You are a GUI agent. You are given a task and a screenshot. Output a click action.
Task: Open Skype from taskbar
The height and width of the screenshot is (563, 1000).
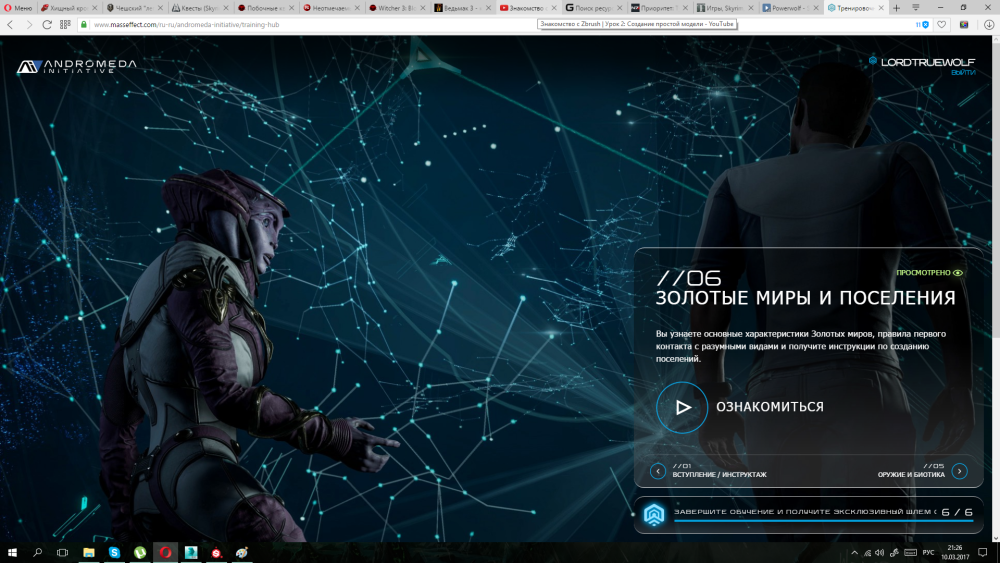pyautogui.click(x=114, y=553)
